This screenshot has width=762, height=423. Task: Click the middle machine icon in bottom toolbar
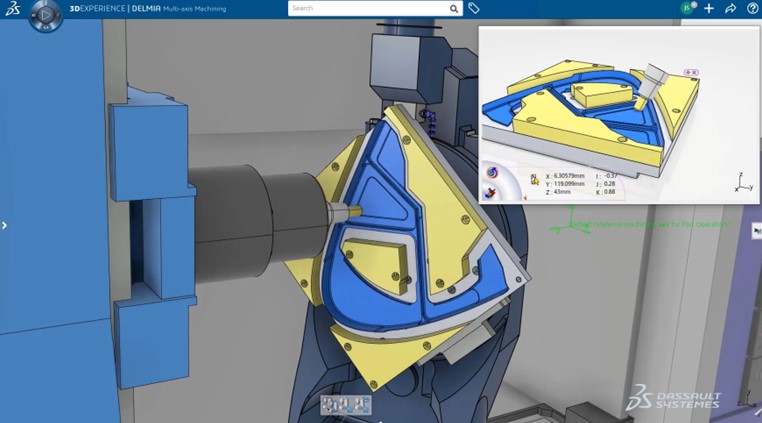point(345,405)
